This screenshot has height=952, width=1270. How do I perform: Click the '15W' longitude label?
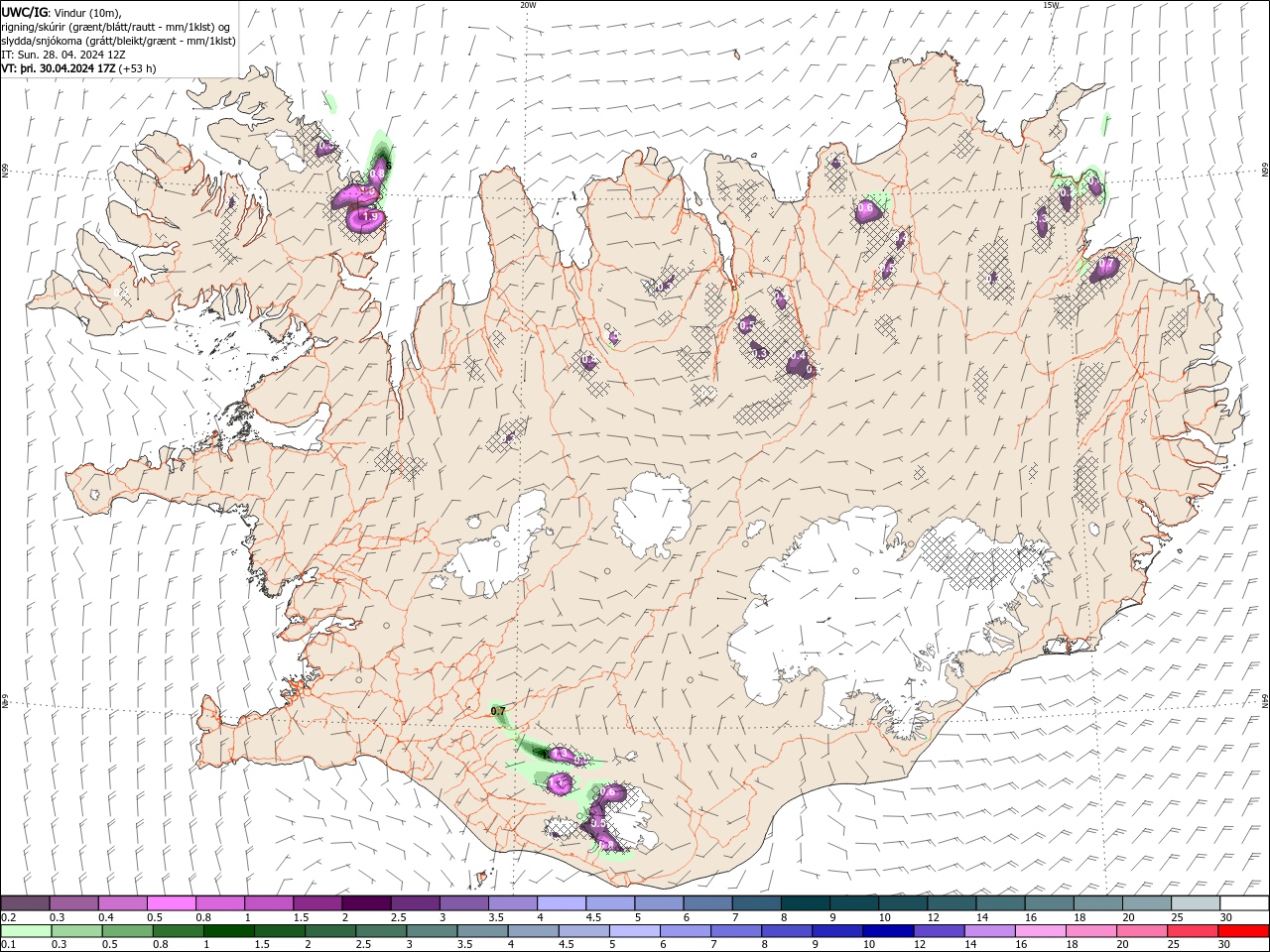coord(1051,5)
